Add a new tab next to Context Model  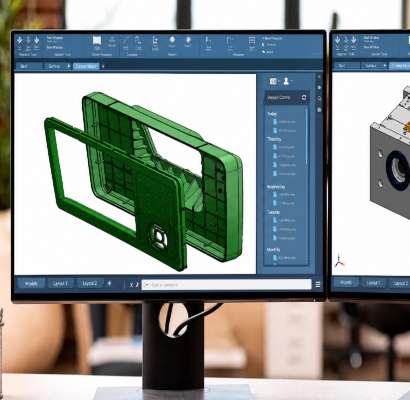click(x=103, y=66)
